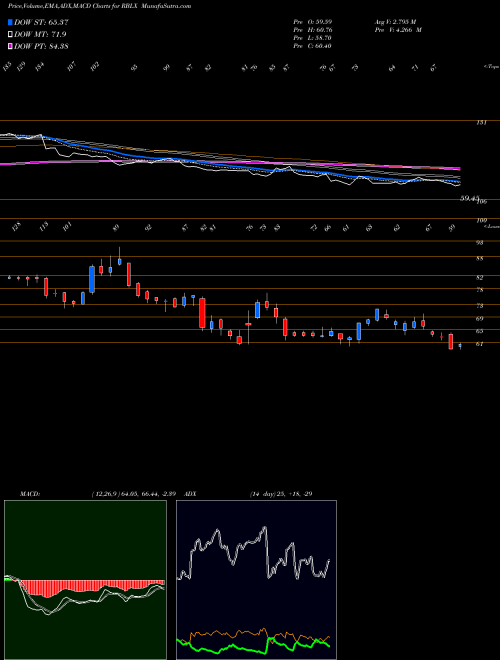The height and width of the screenshot is (660, 500).
Task: Click the 131 price axis label
Action: tap(481, 123)
